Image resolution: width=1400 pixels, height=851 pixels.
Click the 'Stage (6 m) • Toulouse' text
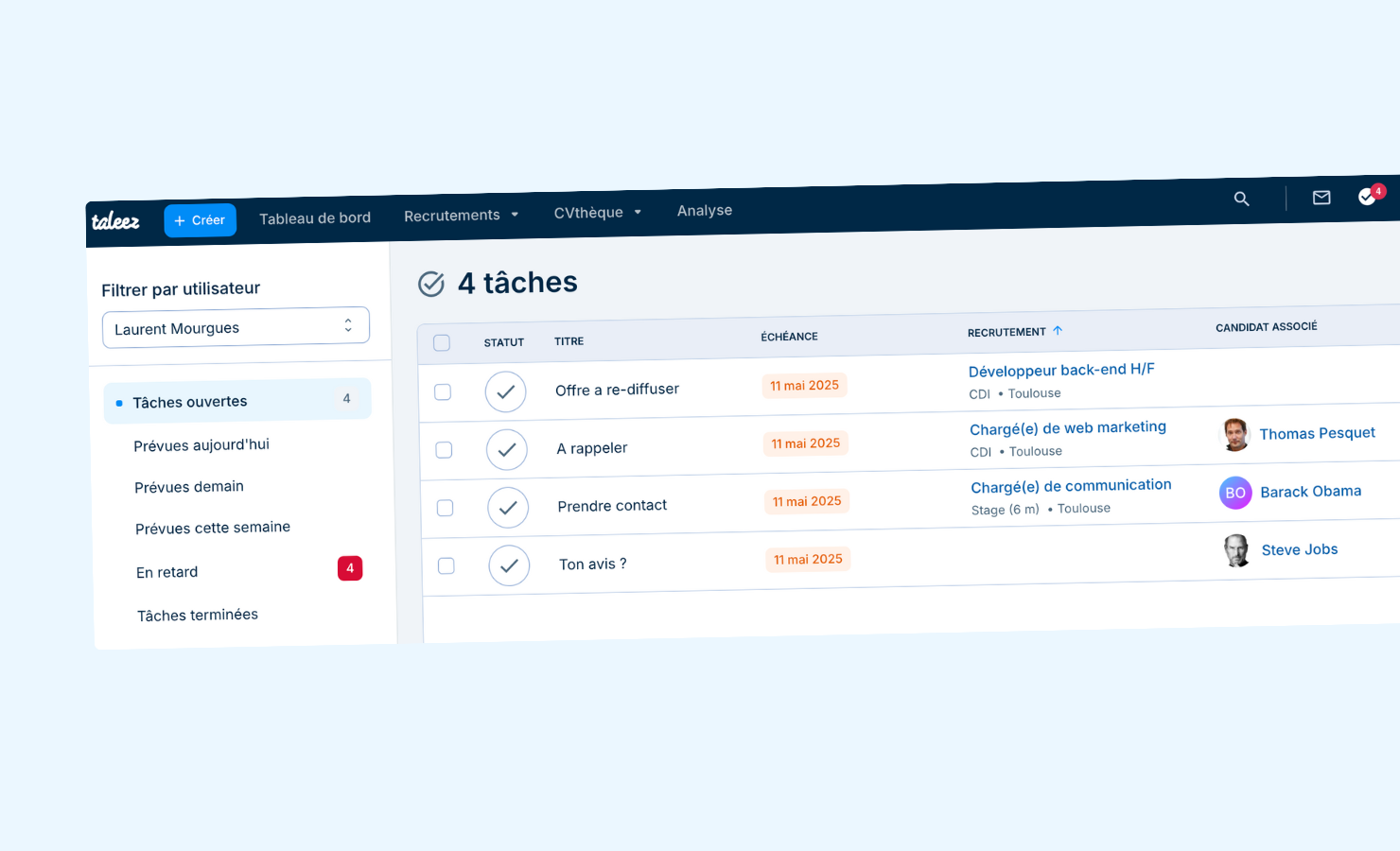1041,509
